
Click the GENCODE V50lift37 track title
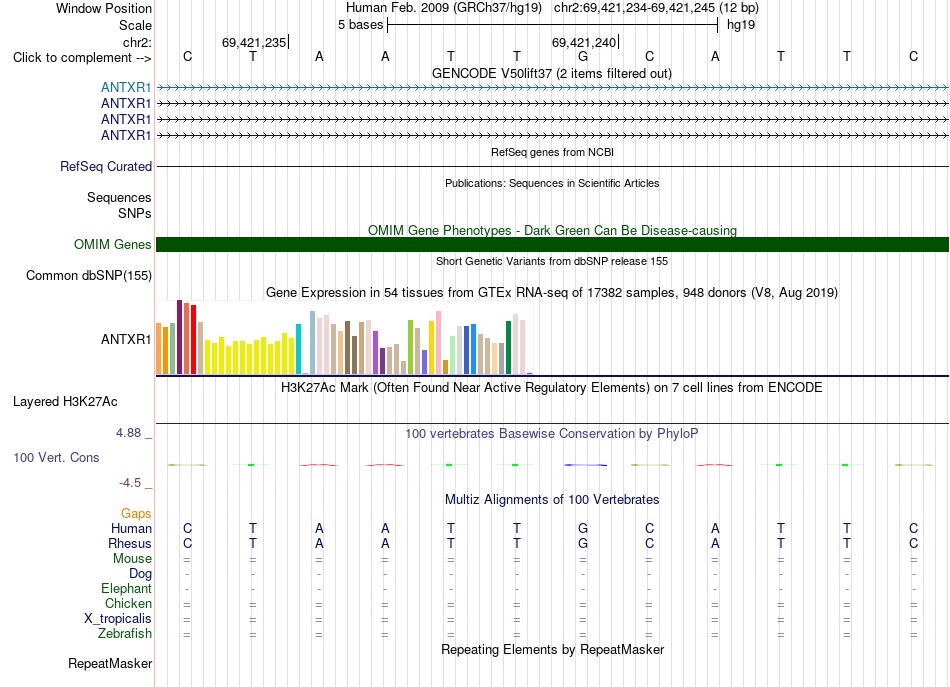pos(552,73)
